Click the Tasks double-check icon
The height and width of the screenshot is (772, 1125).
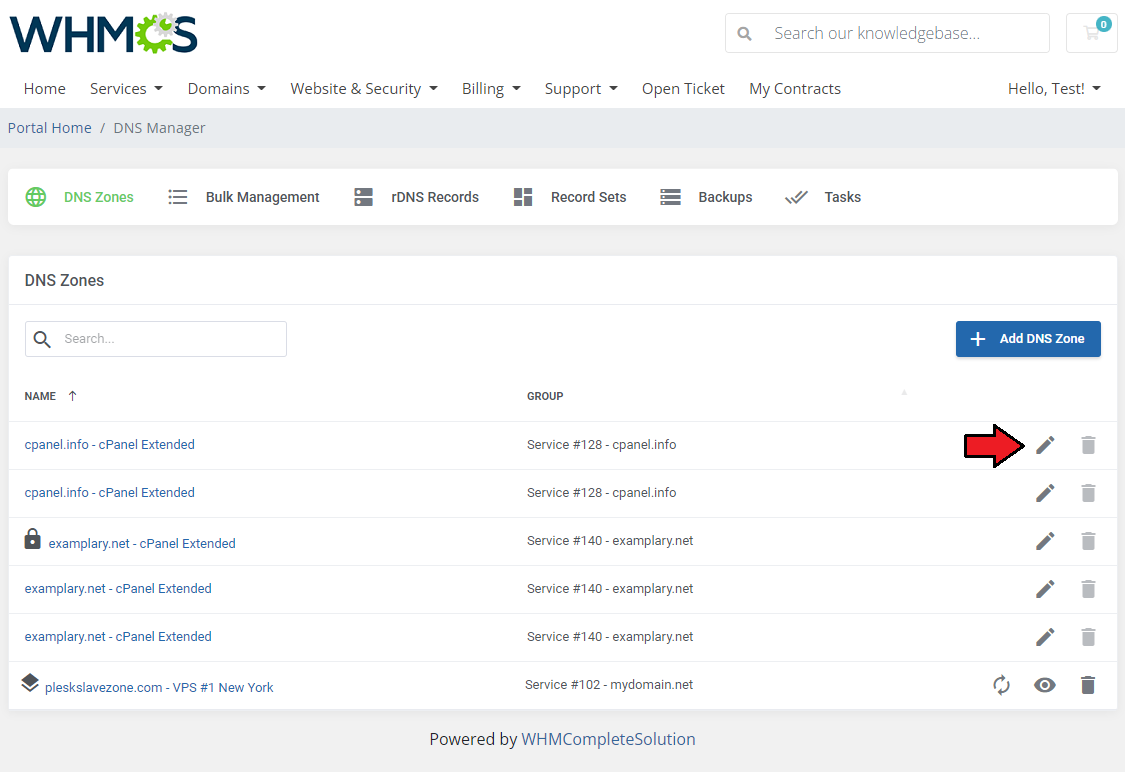coord(796,197)
